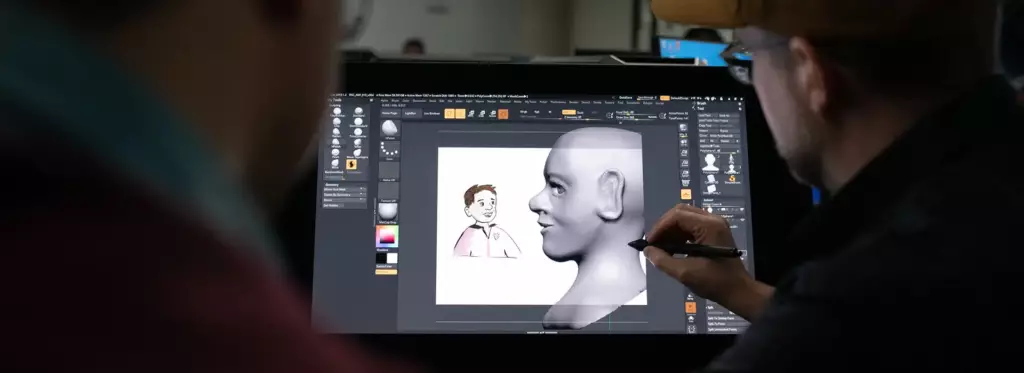Click the Make PolyMesh3D button
Viewport: 1024px width, 373px height.
click(x=724, y=136)
